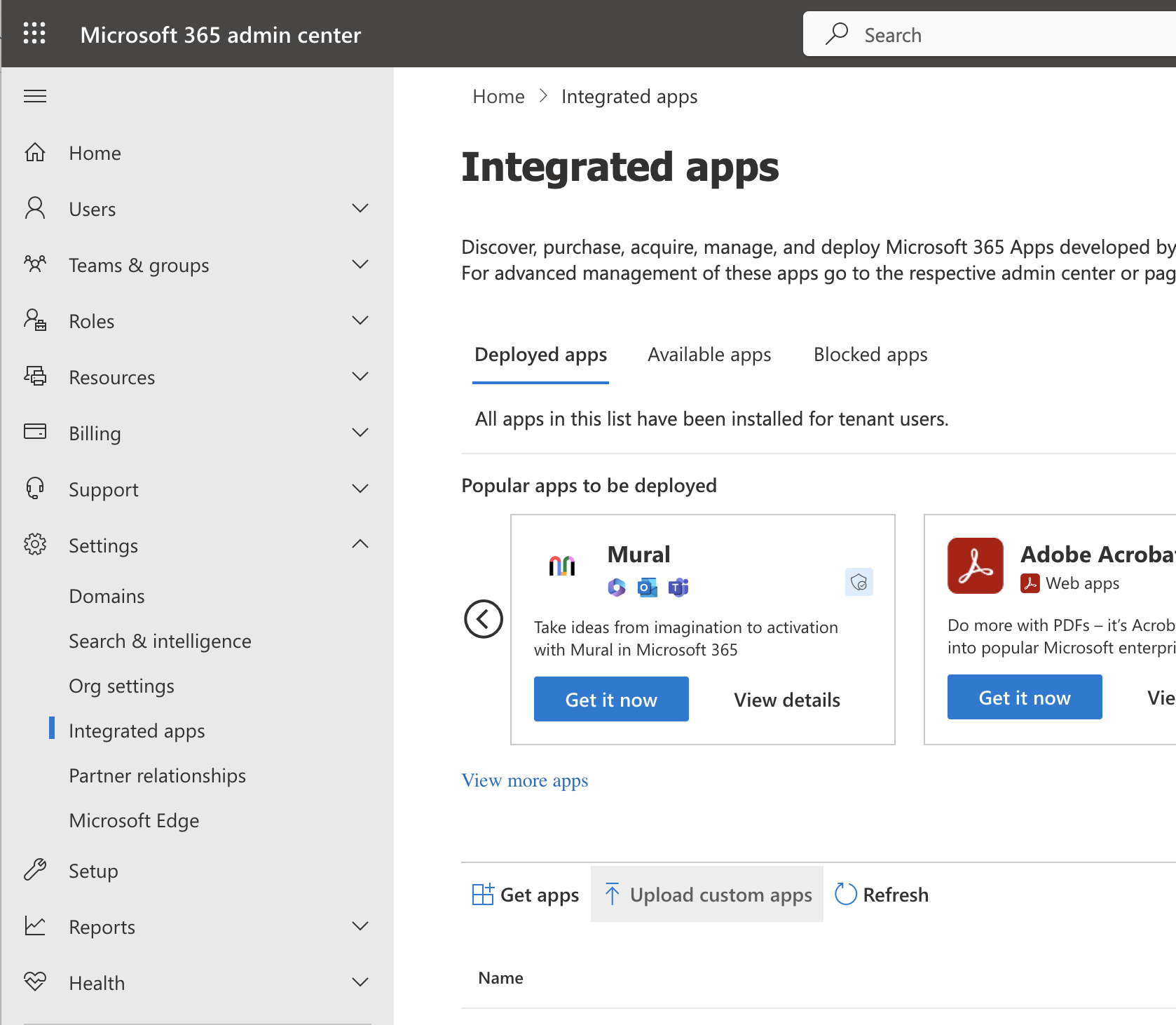1176x1025 pixels.
Task: Select the Outlook icon on the Mural card
Action: click(647, 588)
